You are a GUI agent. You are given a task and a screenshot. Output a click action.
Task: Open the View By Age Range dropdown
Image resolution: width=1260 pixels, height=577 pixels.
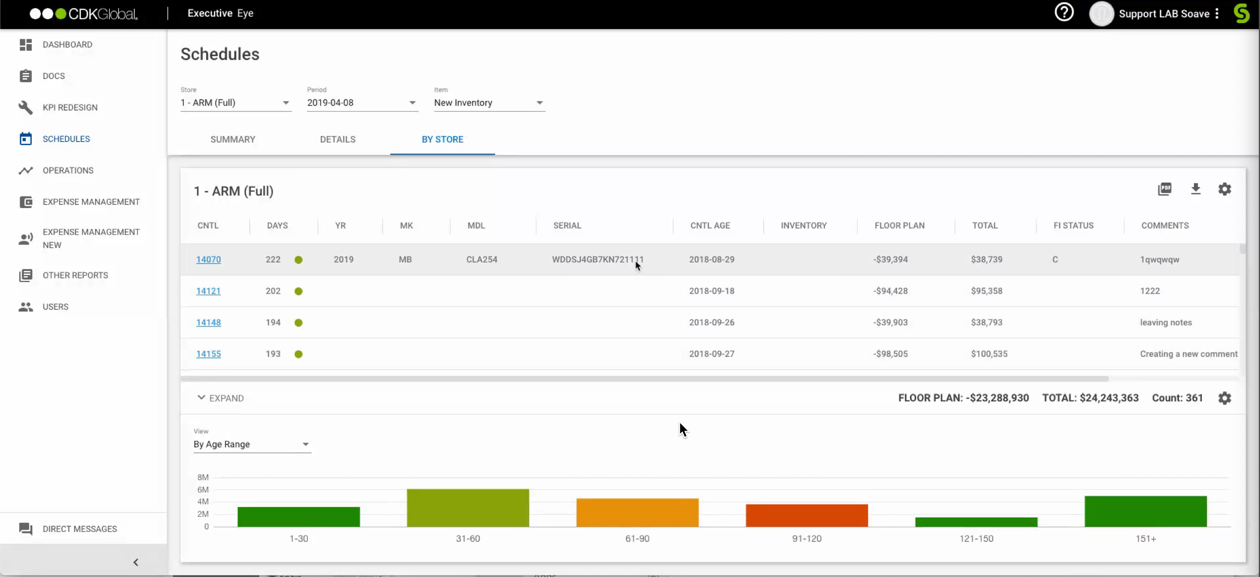pyautogui.click(x=251, y=444)
